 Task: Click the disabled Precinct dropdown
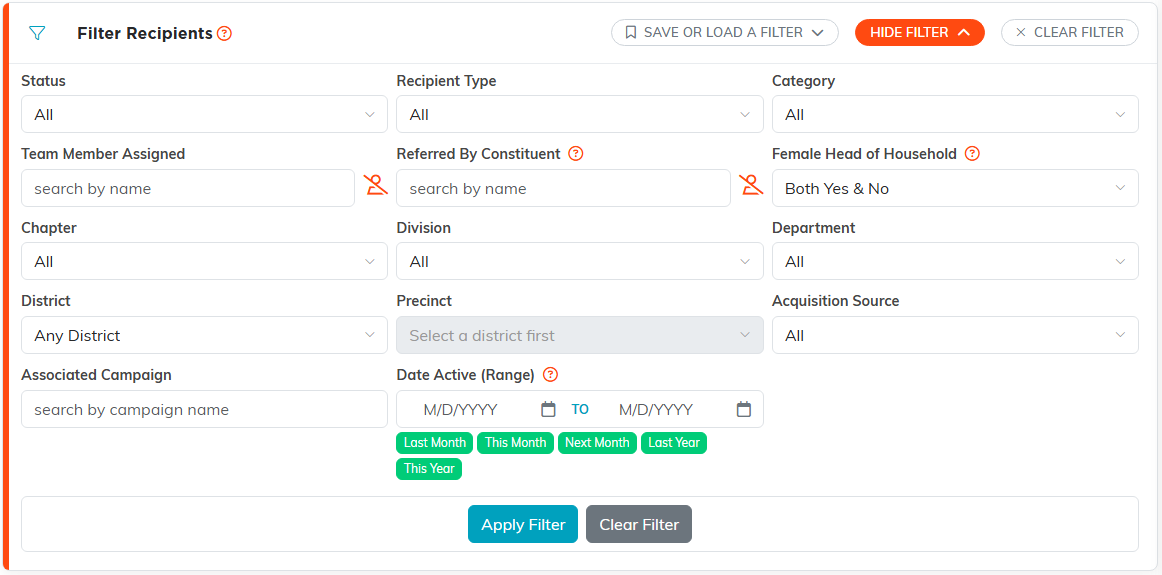(x=580, y=335)
